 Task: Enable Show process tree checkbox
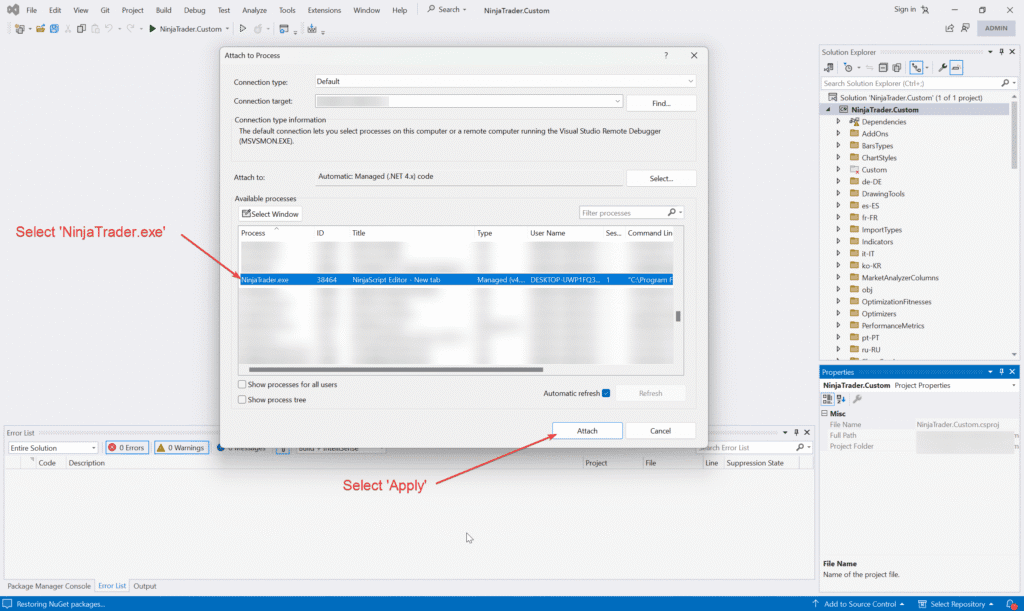[242, 400]
